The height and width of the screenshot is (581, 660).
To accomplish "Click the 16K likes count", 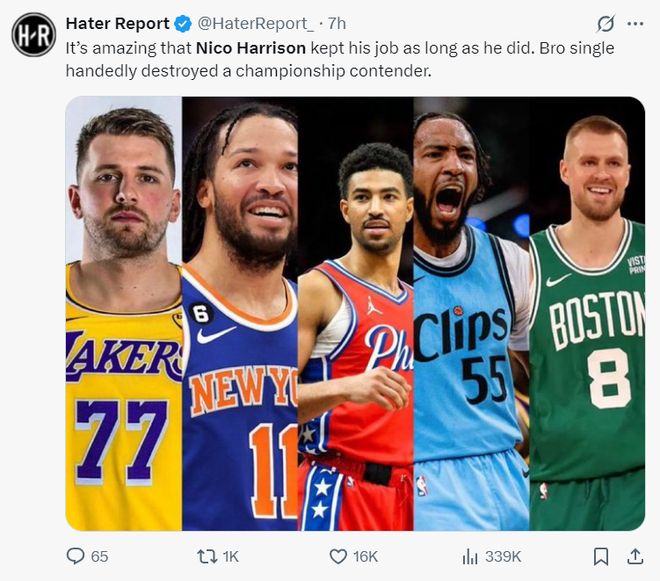I will pos(365,556).
